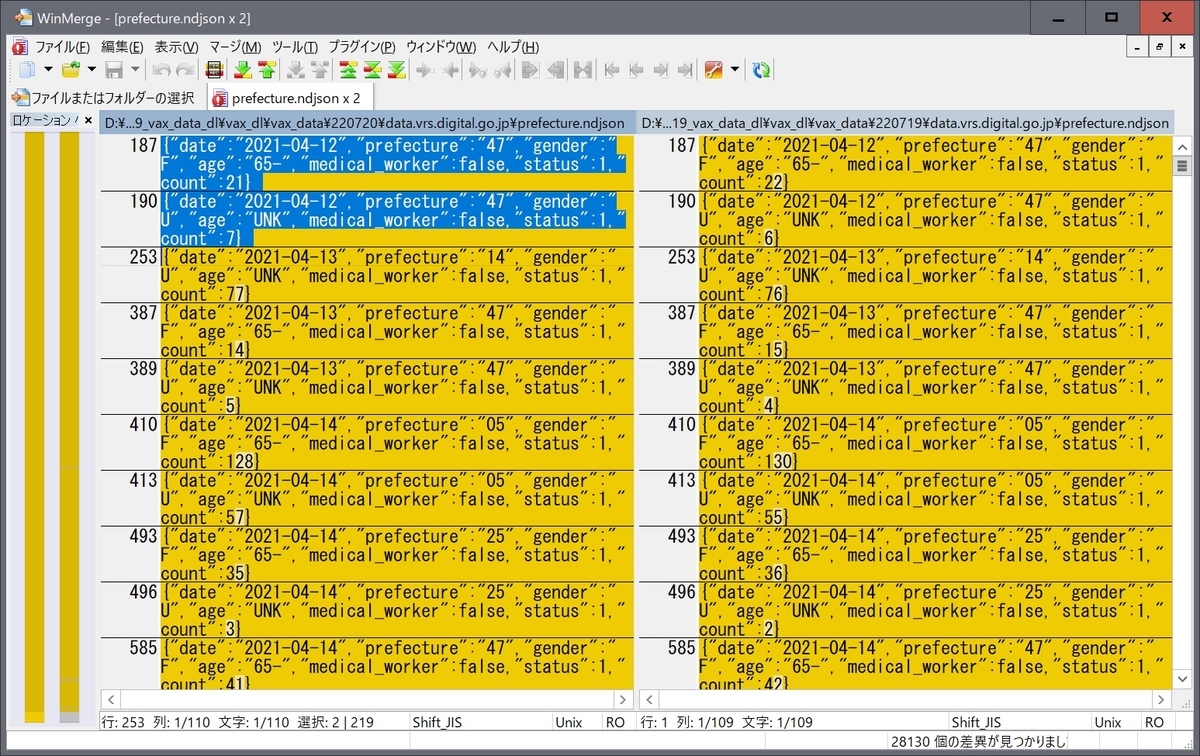Click the vertical scrollbar thumb
This screenshot has height=756, width=1200.
[1182, 165]
